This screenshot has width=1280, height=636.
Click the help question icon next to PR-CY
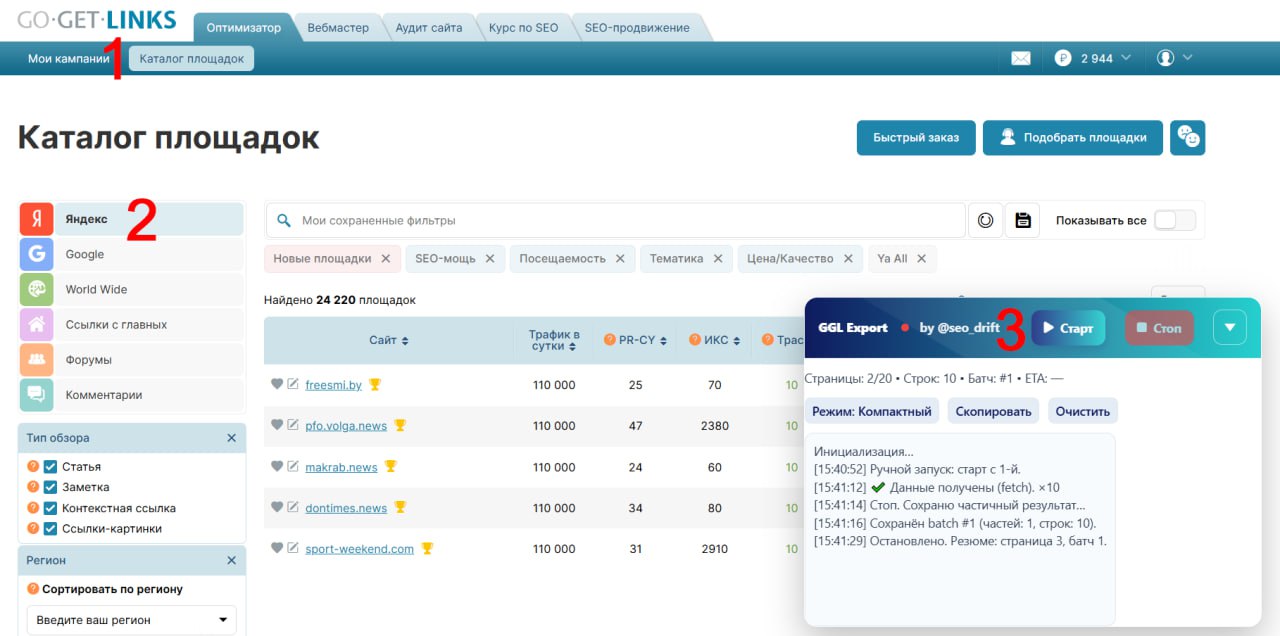coord(609,340)
